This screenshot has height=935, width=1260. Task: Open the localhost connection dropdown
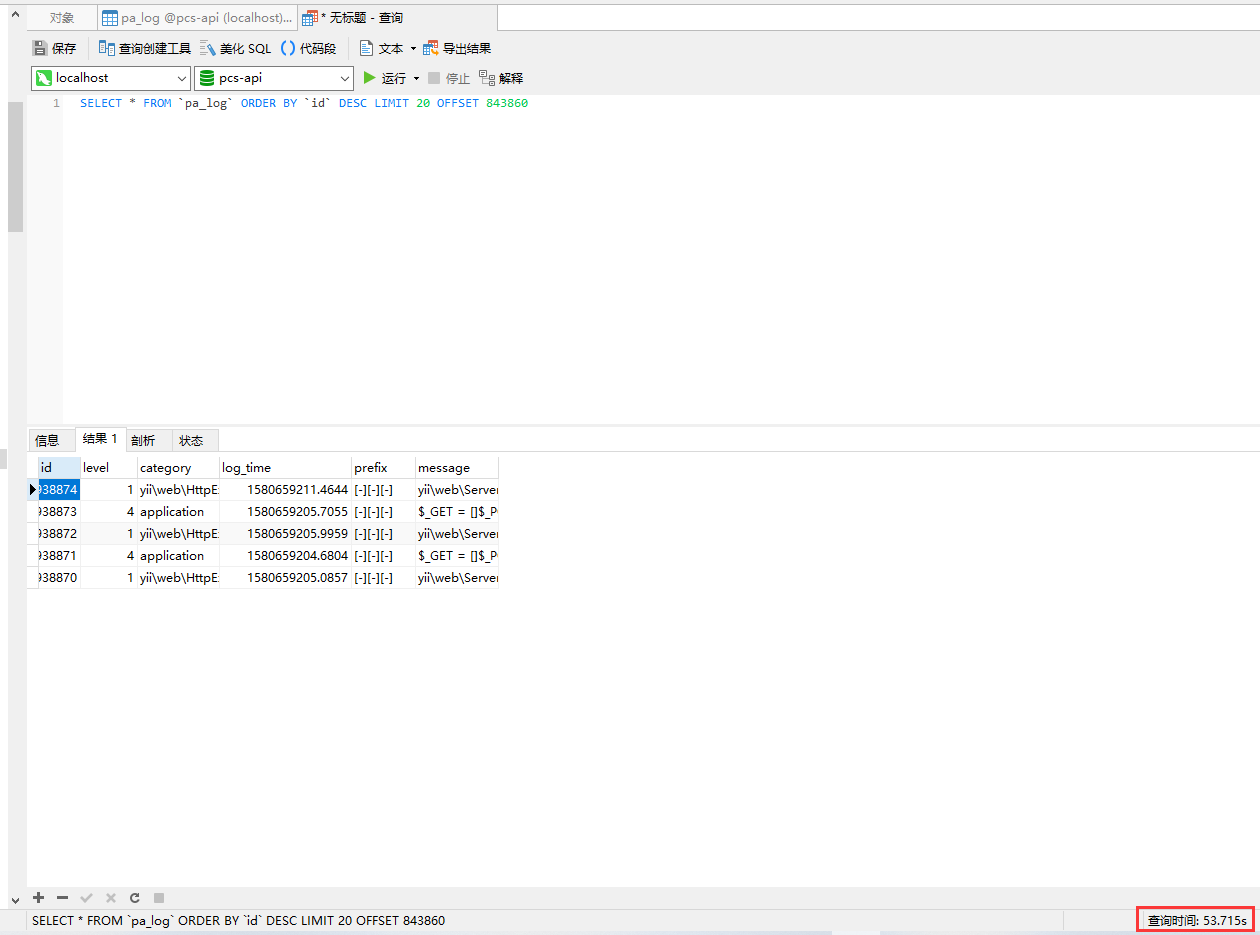click(x=111, y=78)
